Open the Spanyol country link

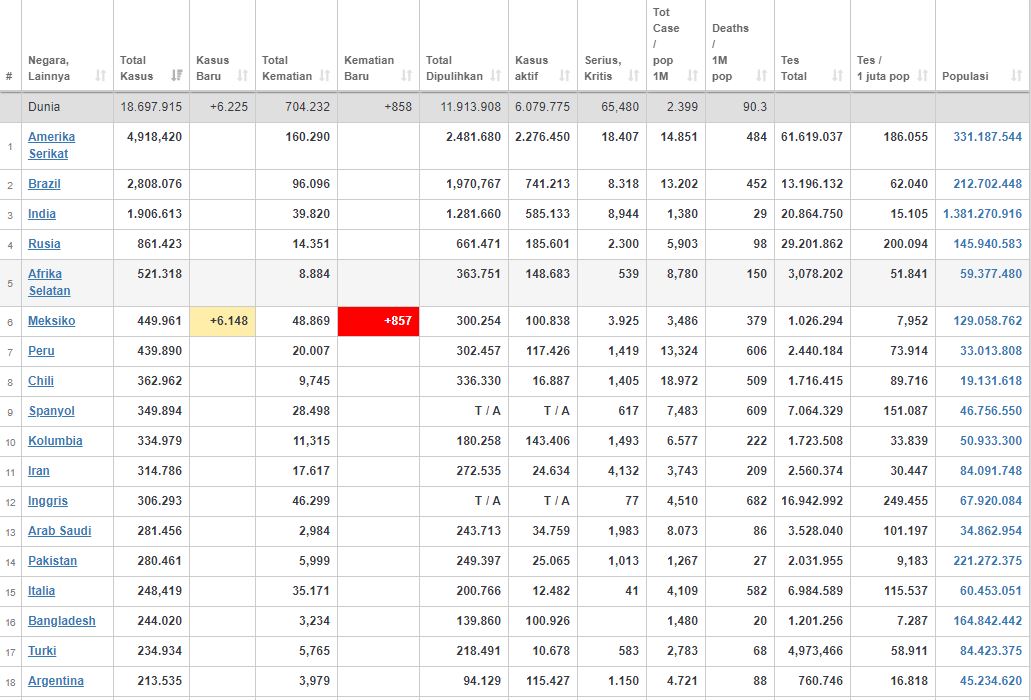point(51,411)
